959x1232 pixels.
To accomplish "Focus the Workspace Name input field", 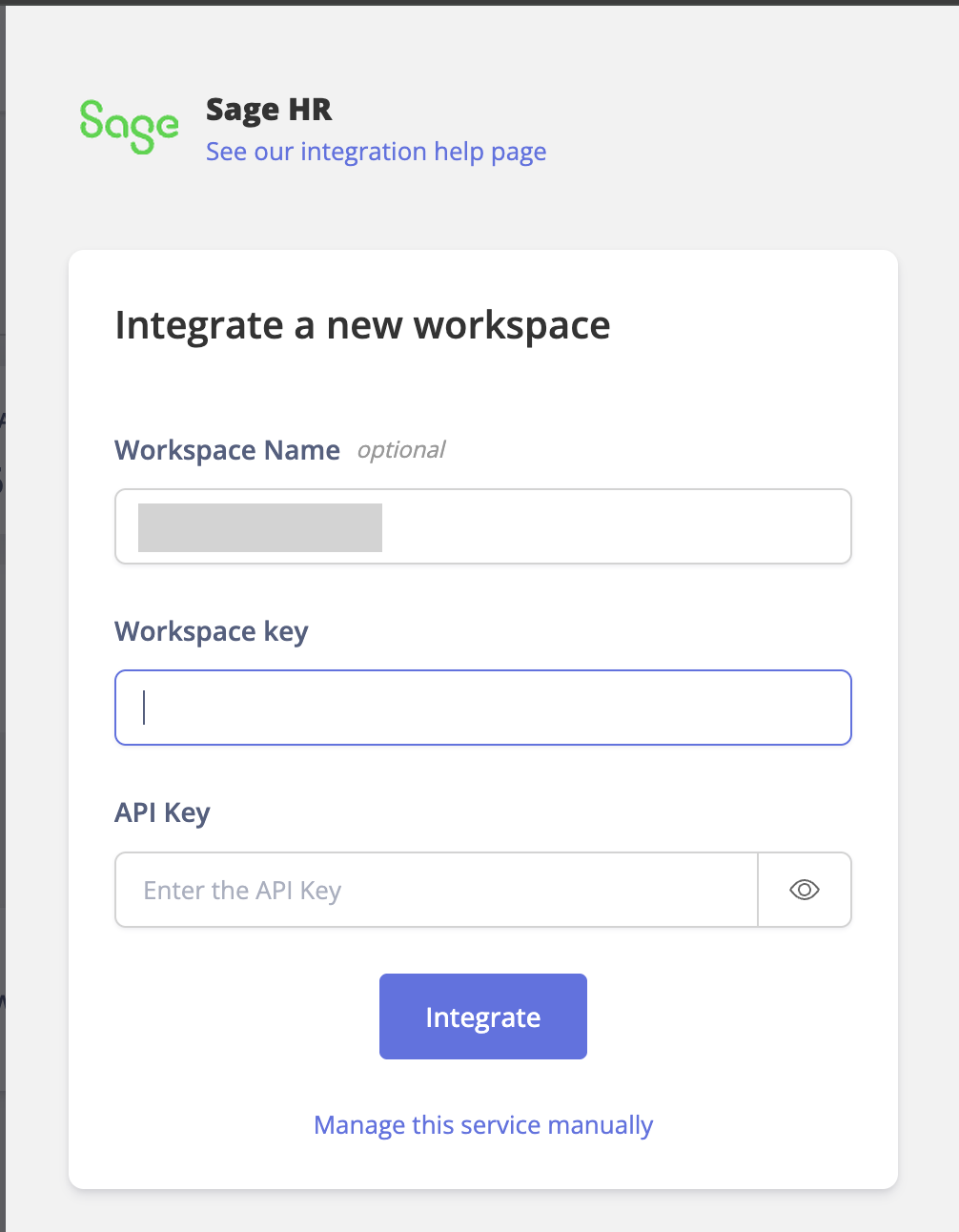I will (x=483, y=526).
